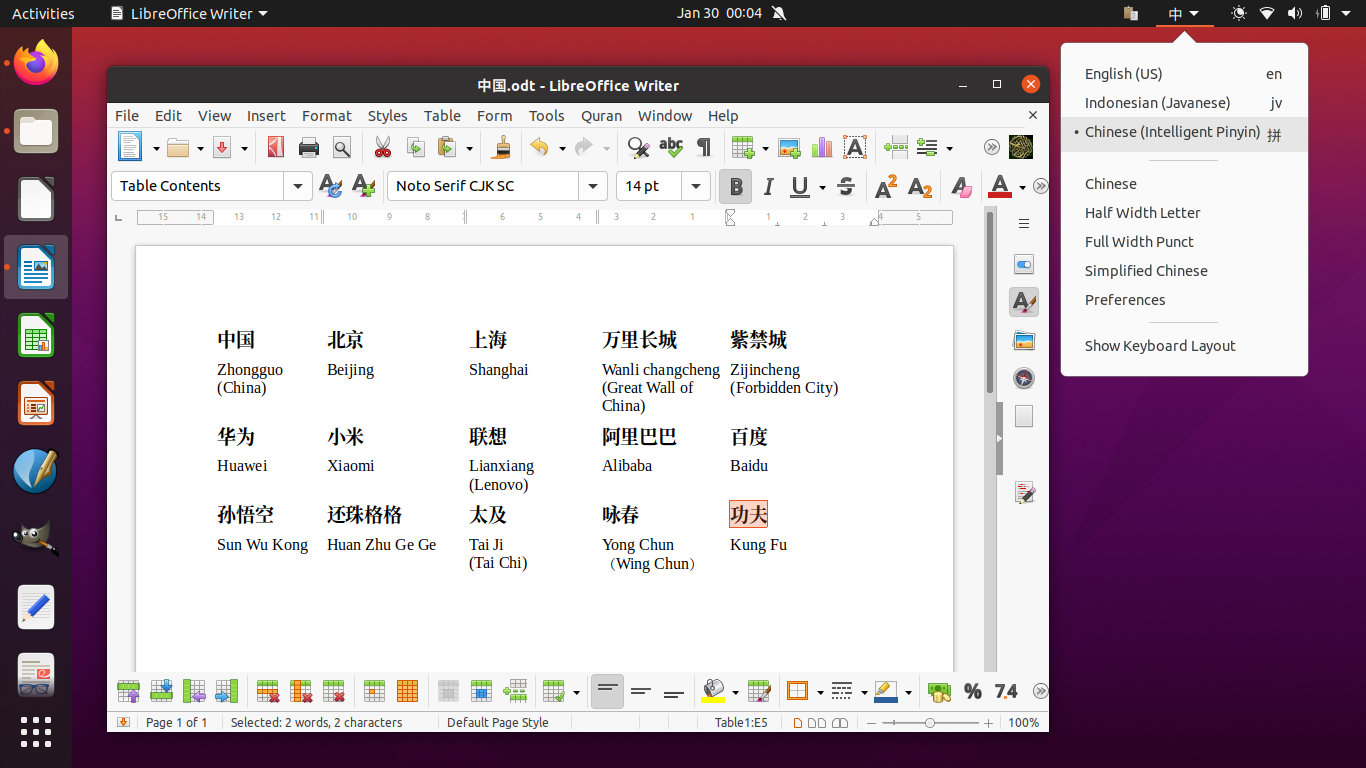The image size is (1366, 768).
Task: Clear direct formatting eraser icon
Action: click(961, 186)
